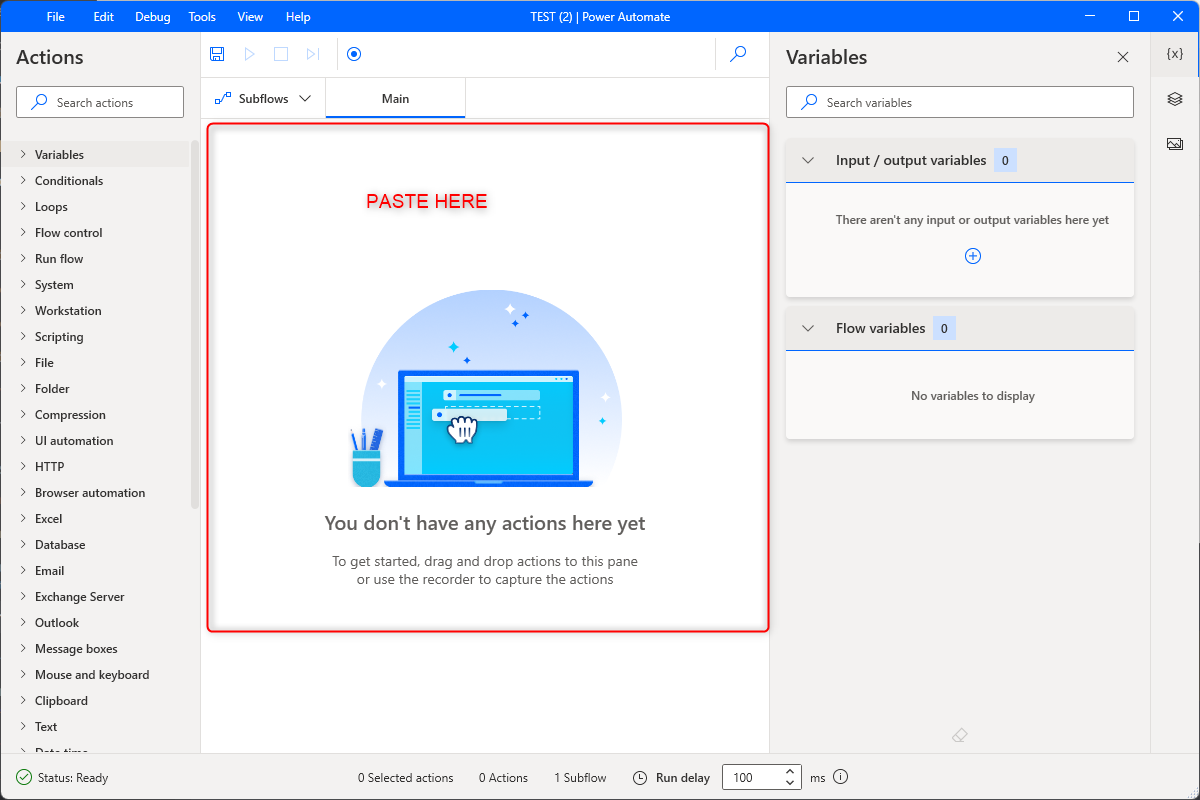Toggle the Variables pane {x} icon
Image resolution: width=1200 pixels, height=800 pixels.
[1175, 54]
